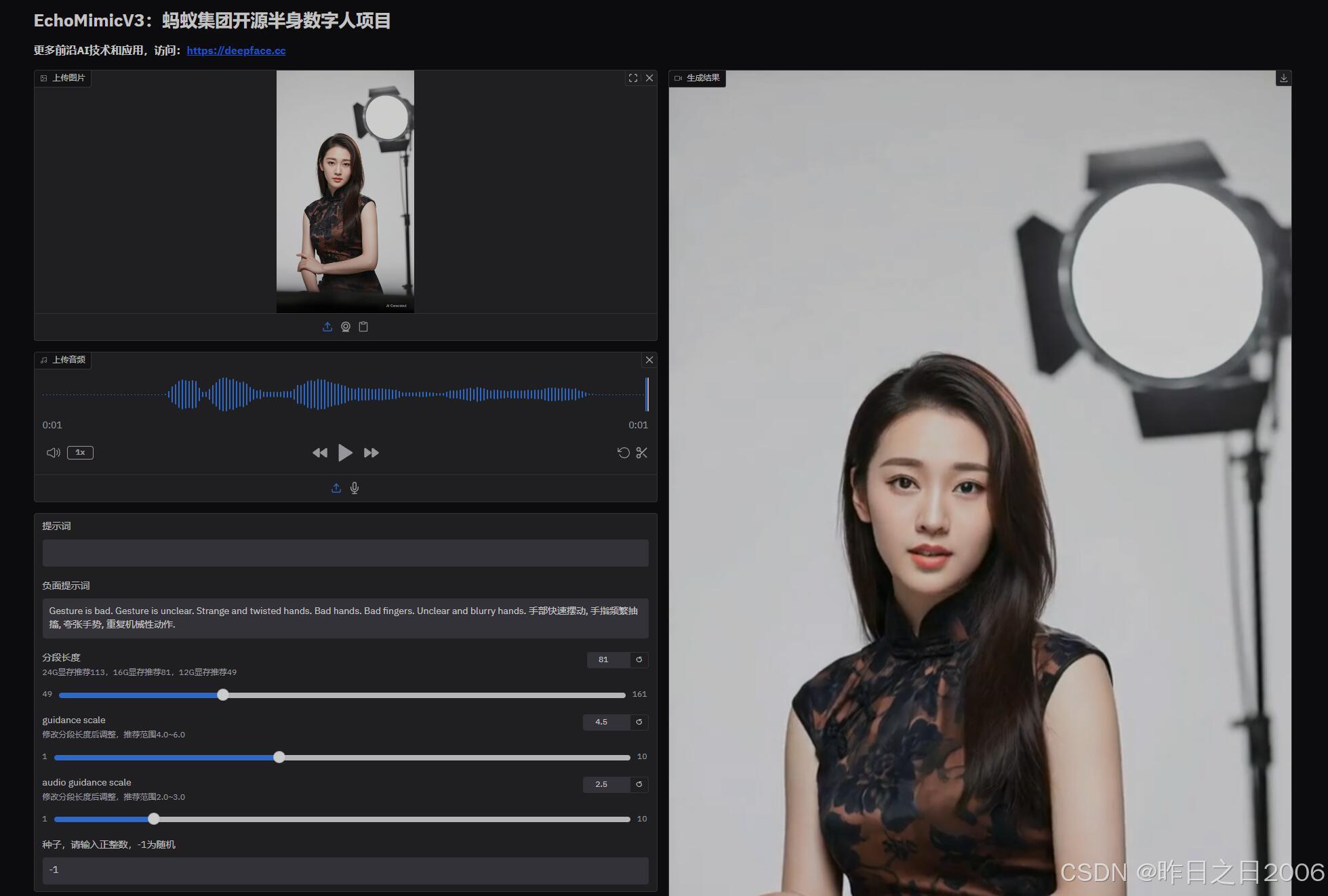
Task: Download the generated result video
Action: [x=1283, y=78]
